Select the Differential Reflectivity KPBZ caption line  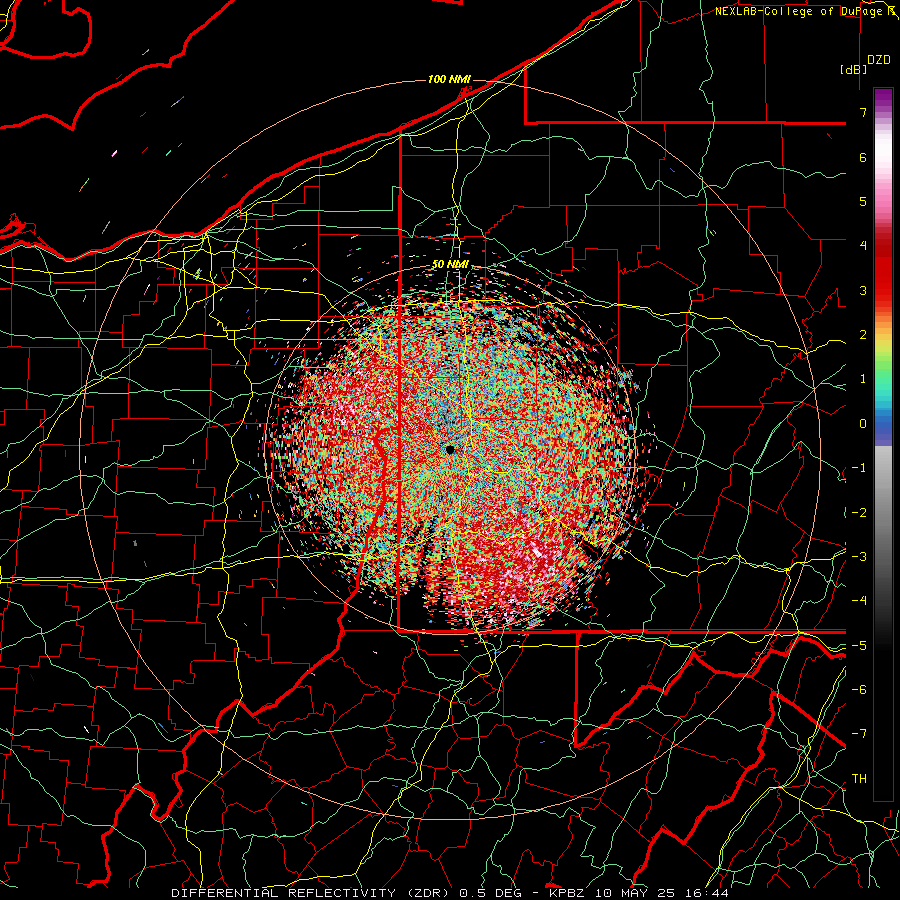point(450,893)
